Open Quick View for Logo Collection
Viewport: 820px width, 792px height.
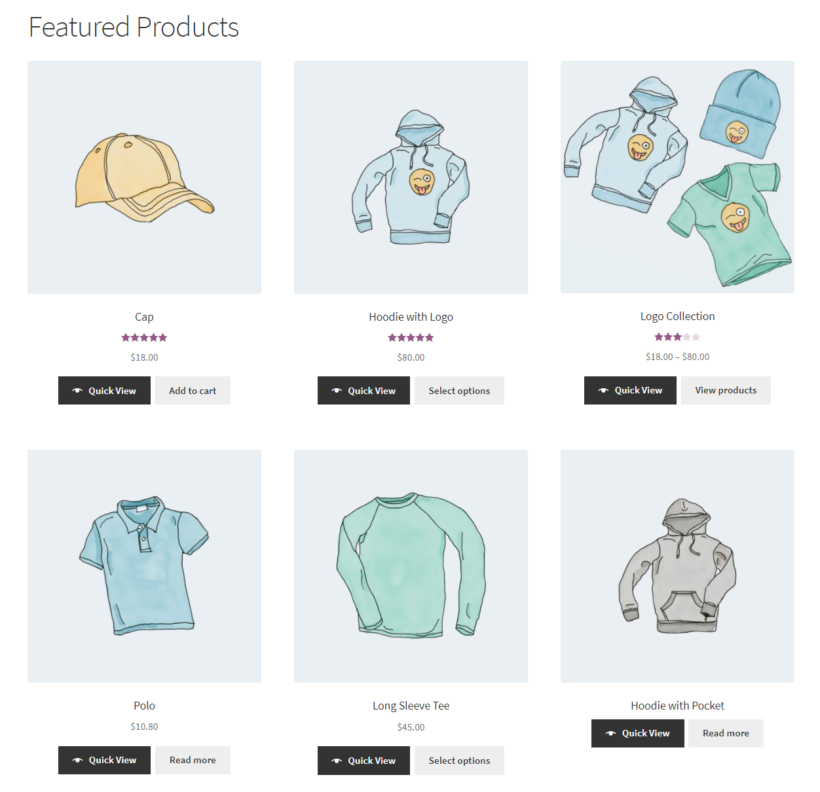(x=629, y=390)
